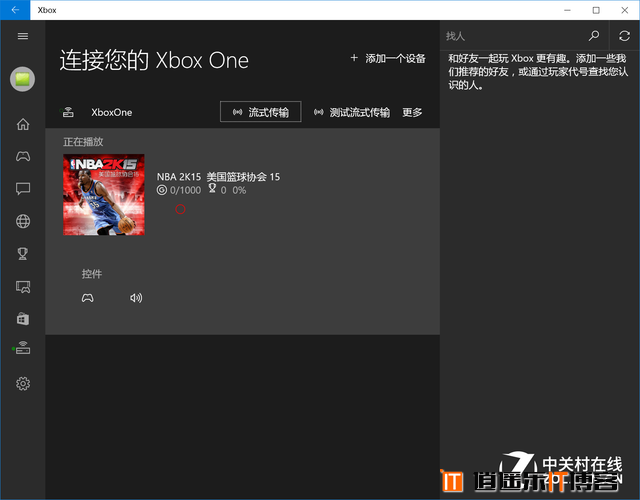
Task: Open Achievements trophy icon in sidebar
Action: point(23,254)
